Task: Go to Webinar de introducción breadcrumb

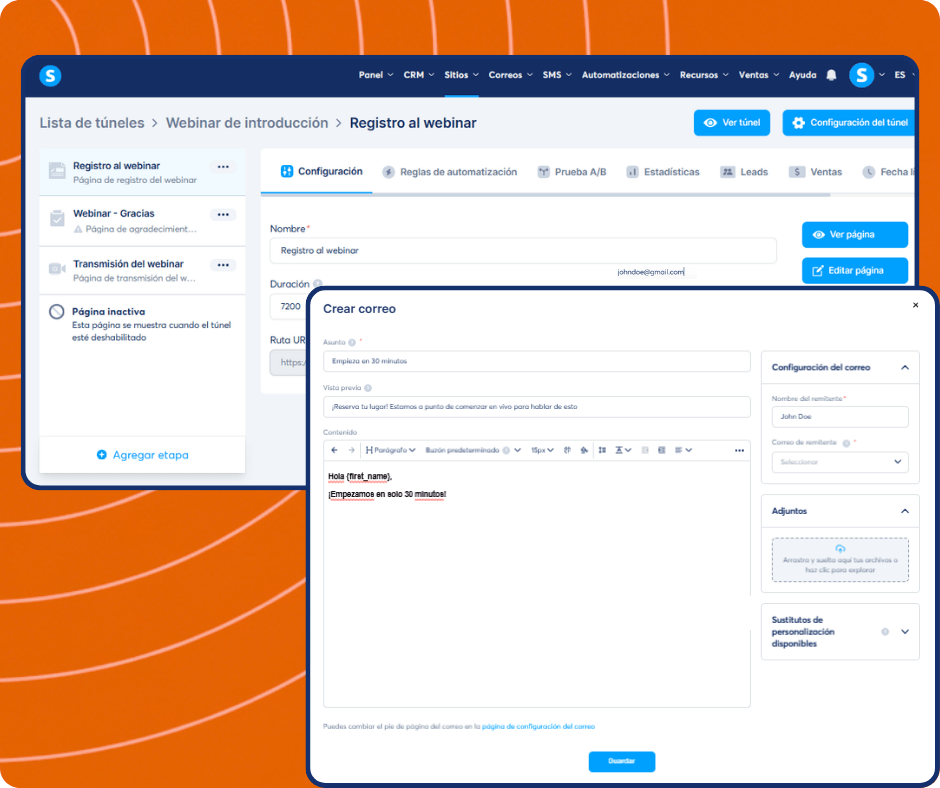Action: pos(247,123)
